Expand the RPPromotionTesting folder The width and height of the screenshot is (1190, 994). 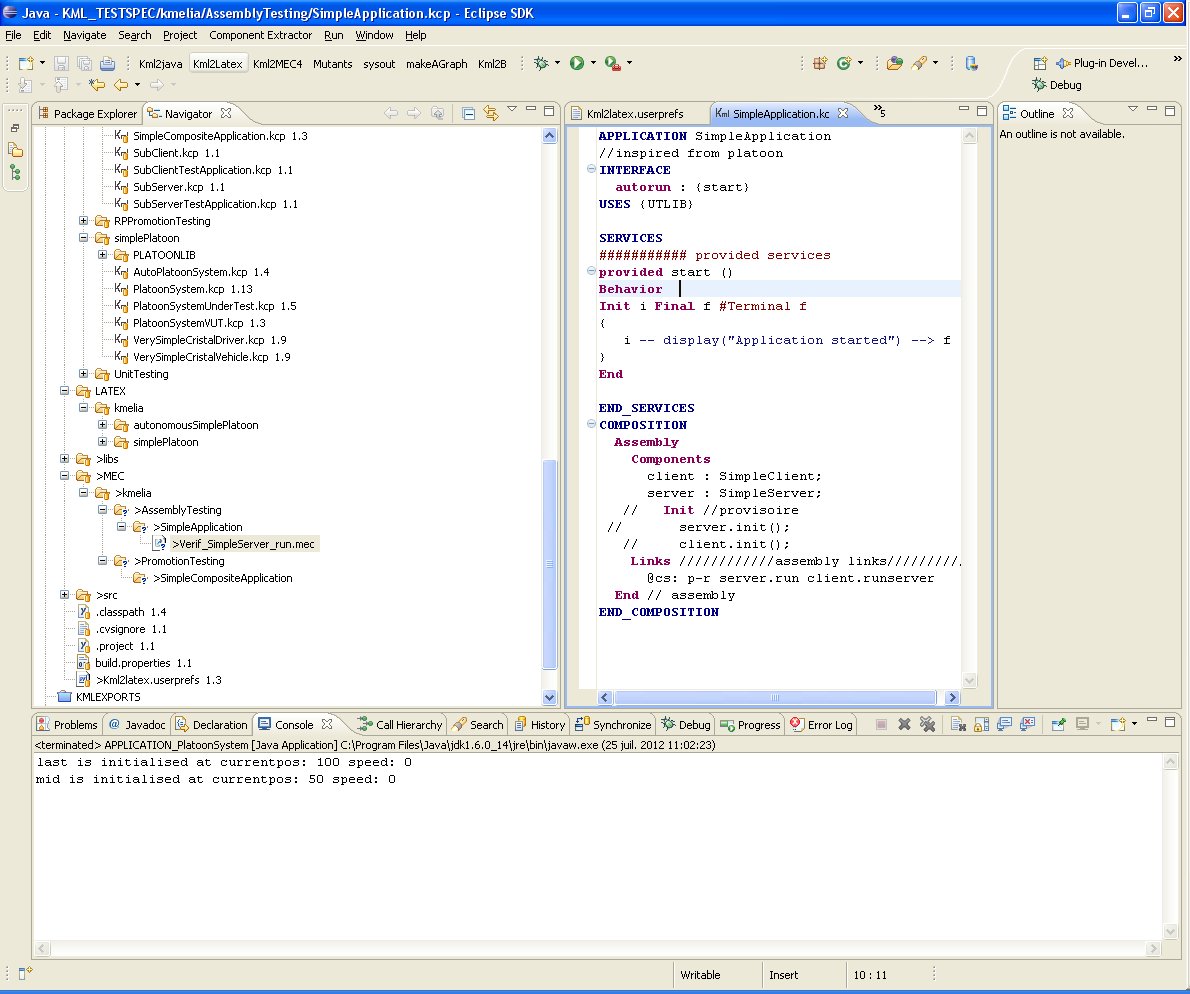(84, 221)
